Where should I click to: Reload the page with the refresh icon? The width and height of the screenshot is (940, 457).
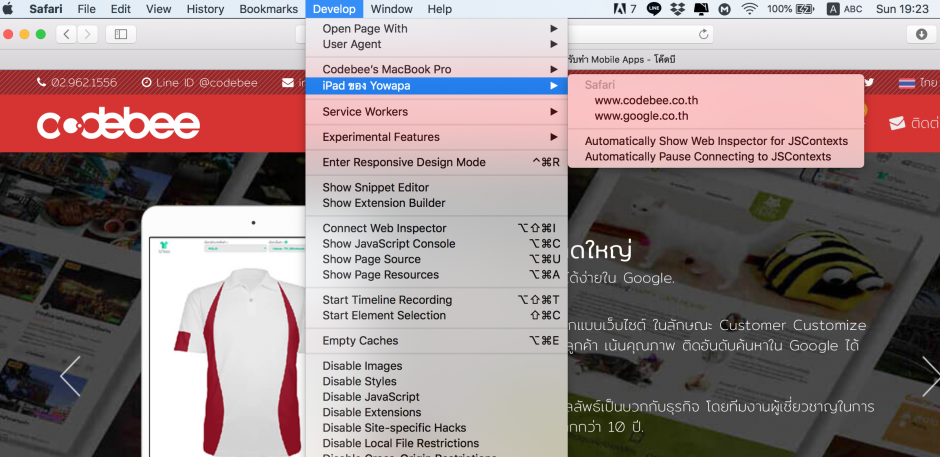704,34
